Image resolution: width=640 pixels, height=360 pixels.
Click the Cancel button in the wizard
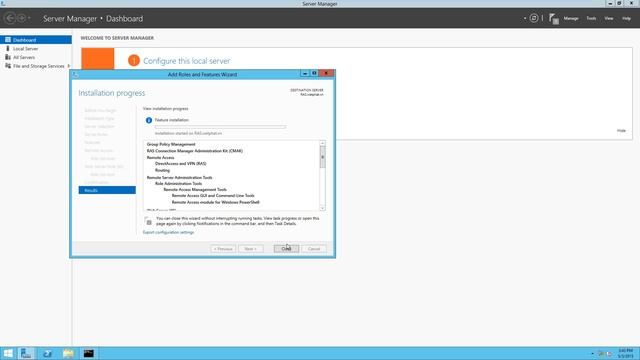314,249
